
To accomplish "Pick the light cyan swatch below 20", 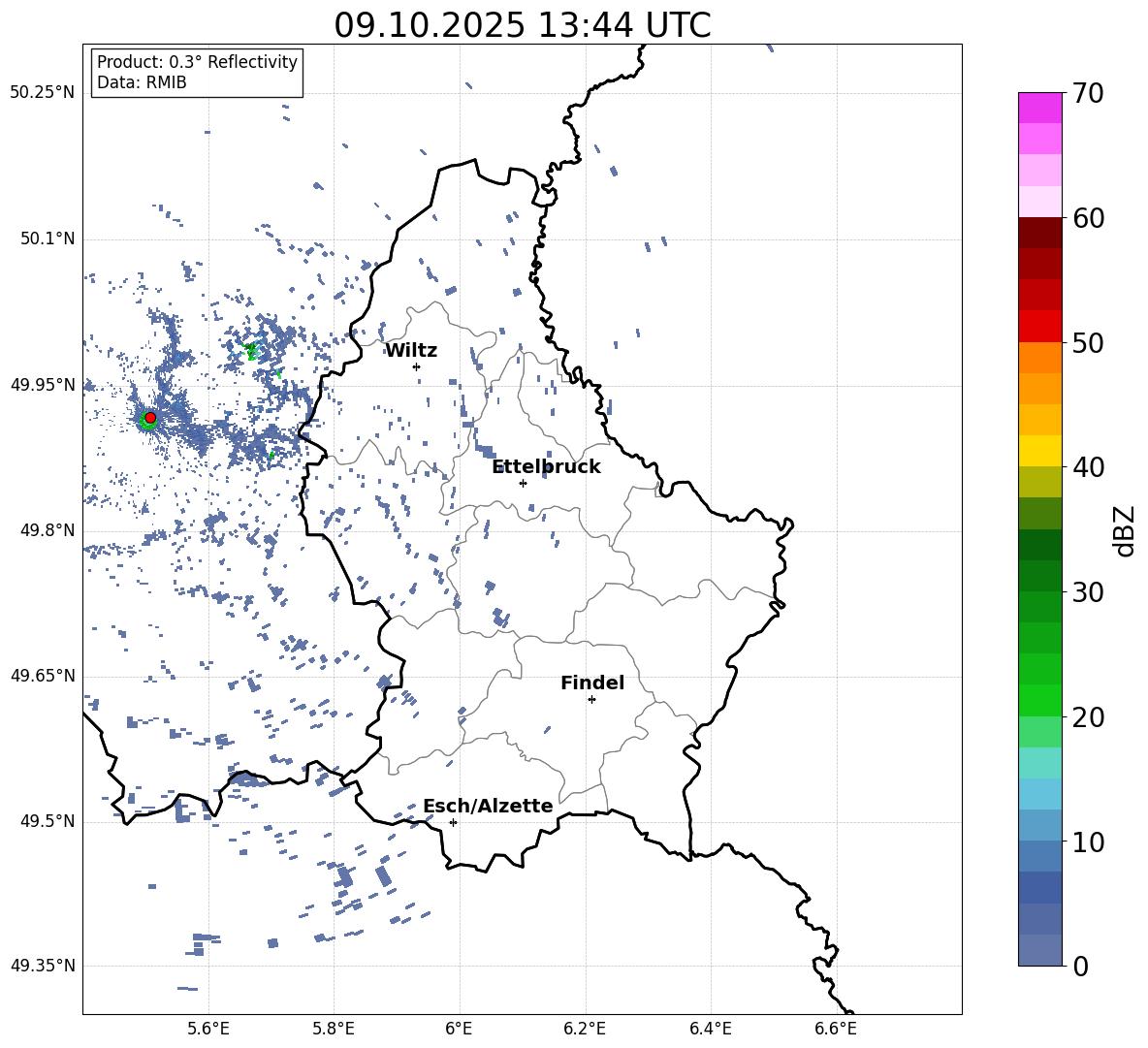I will point(1040,763).
